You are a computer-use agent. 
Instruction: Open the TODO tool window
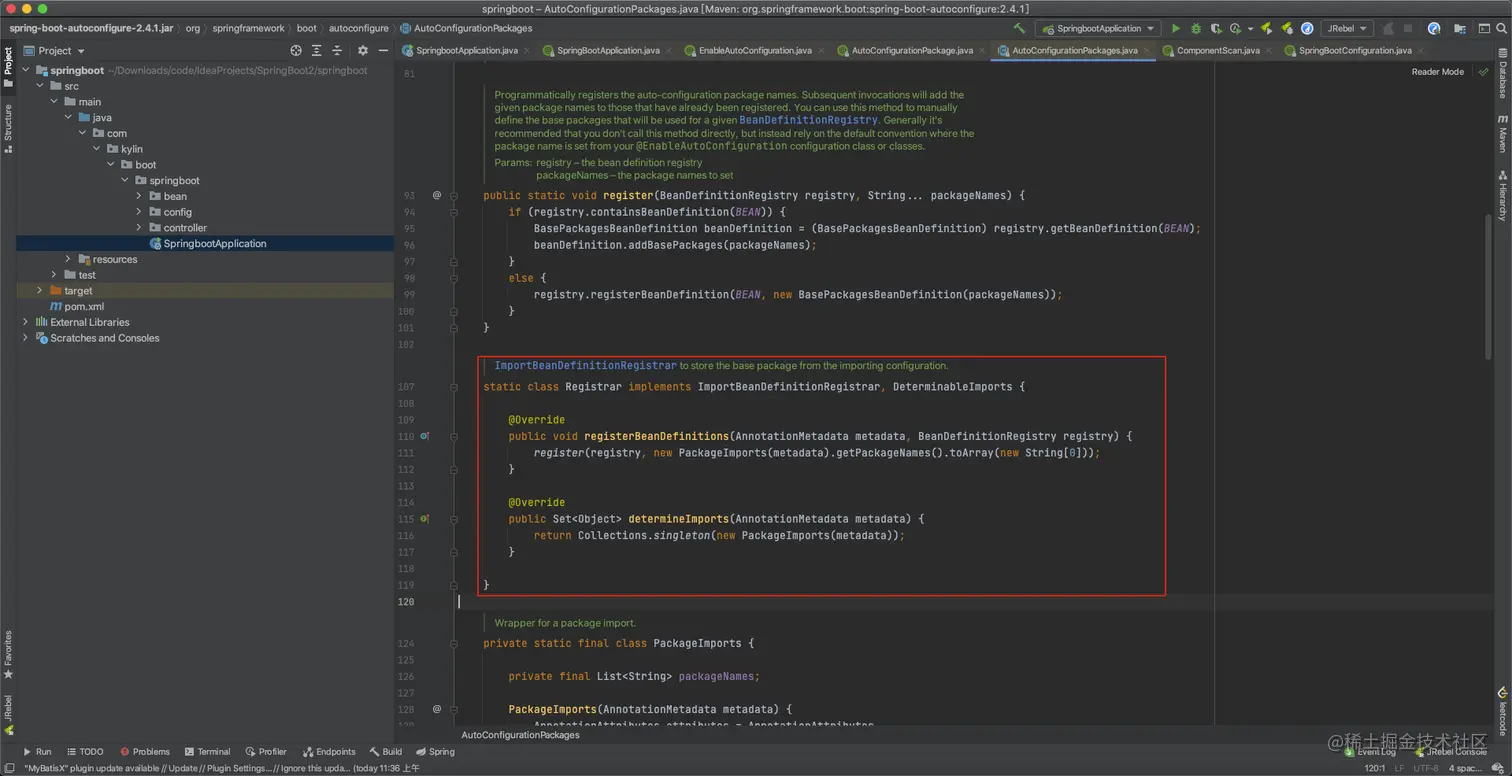85,751
